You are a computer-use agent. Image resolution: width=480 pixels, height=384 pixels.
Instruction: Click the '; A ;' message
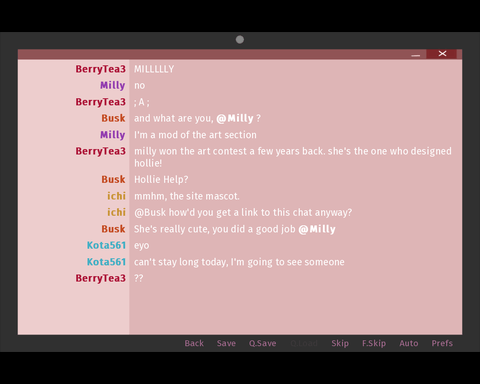[142, 102]
